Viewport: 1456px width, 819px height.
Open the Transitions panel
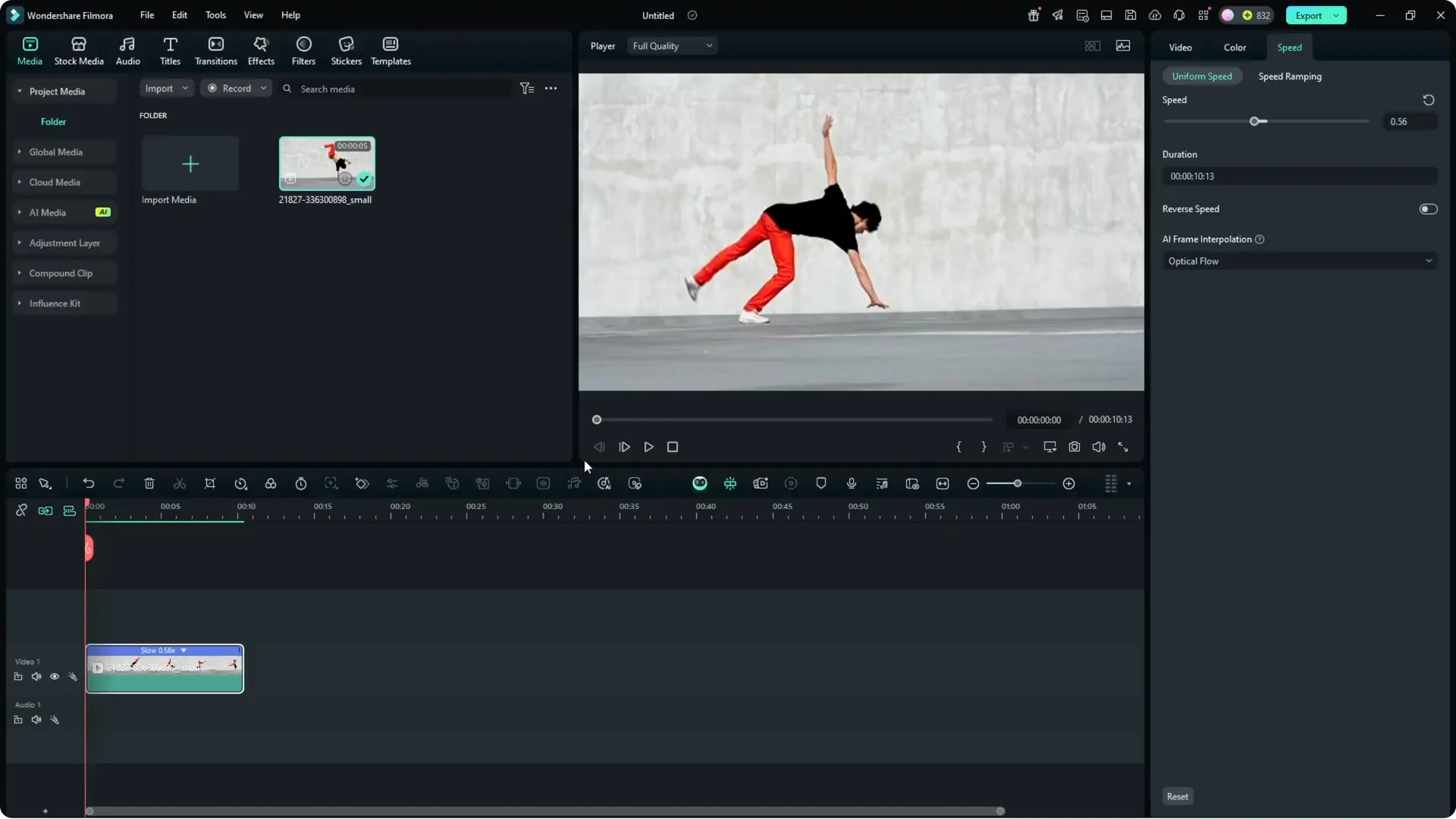[x=215, y=49]
